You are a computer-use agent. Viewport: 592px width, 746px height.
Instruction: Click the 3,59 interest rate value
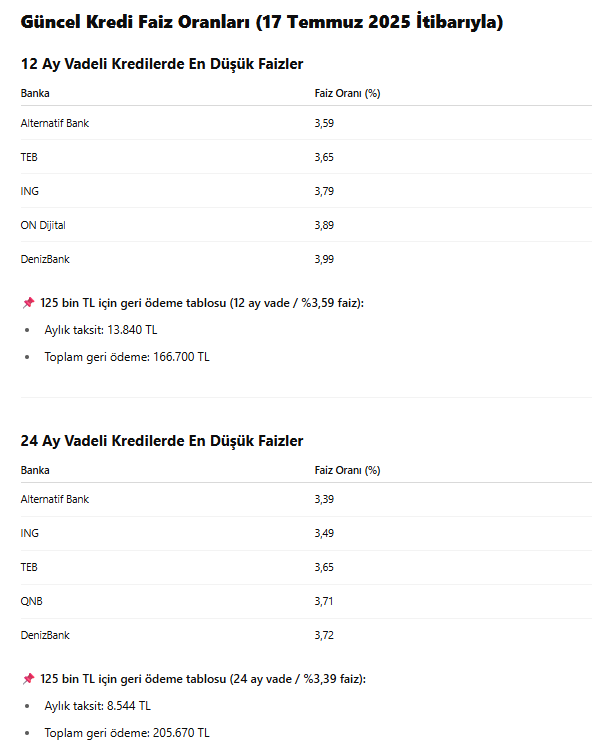[x=324, y=123]
